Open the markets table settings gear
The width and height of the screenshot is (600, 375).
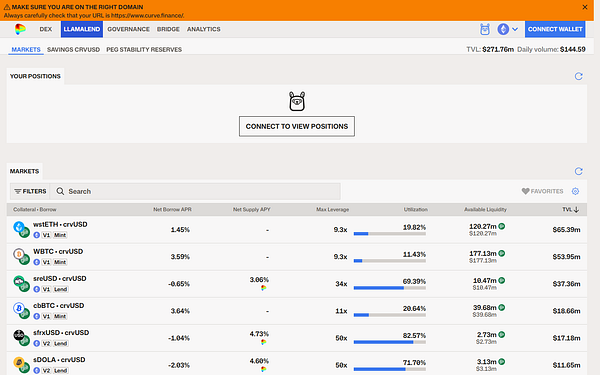pyautogui.click(x=575, y=191)
